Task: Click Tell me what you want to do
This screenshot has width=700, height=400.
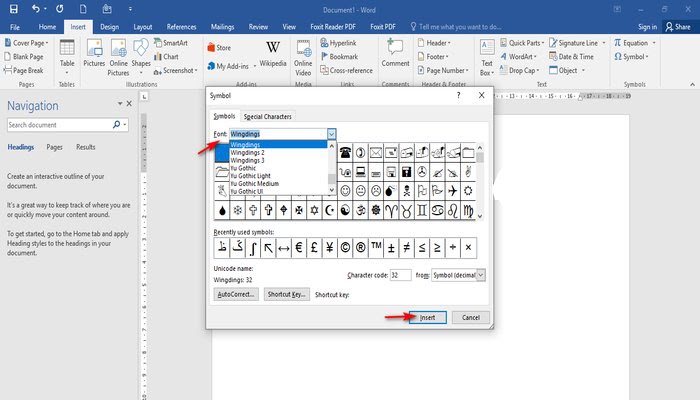Action: point(456,27)
